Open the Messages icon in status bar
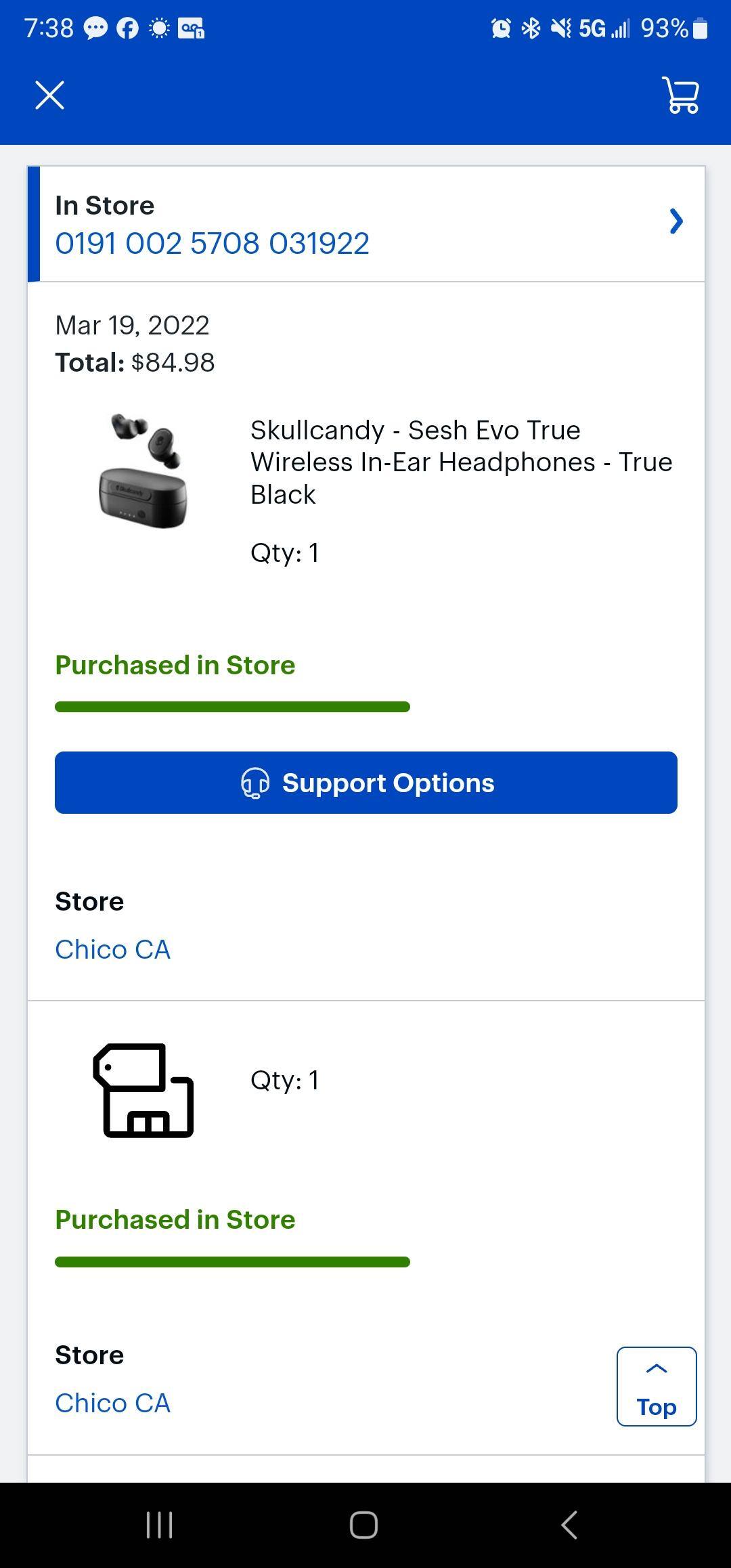Screen dimensions: 731x1568 point(96,28)
